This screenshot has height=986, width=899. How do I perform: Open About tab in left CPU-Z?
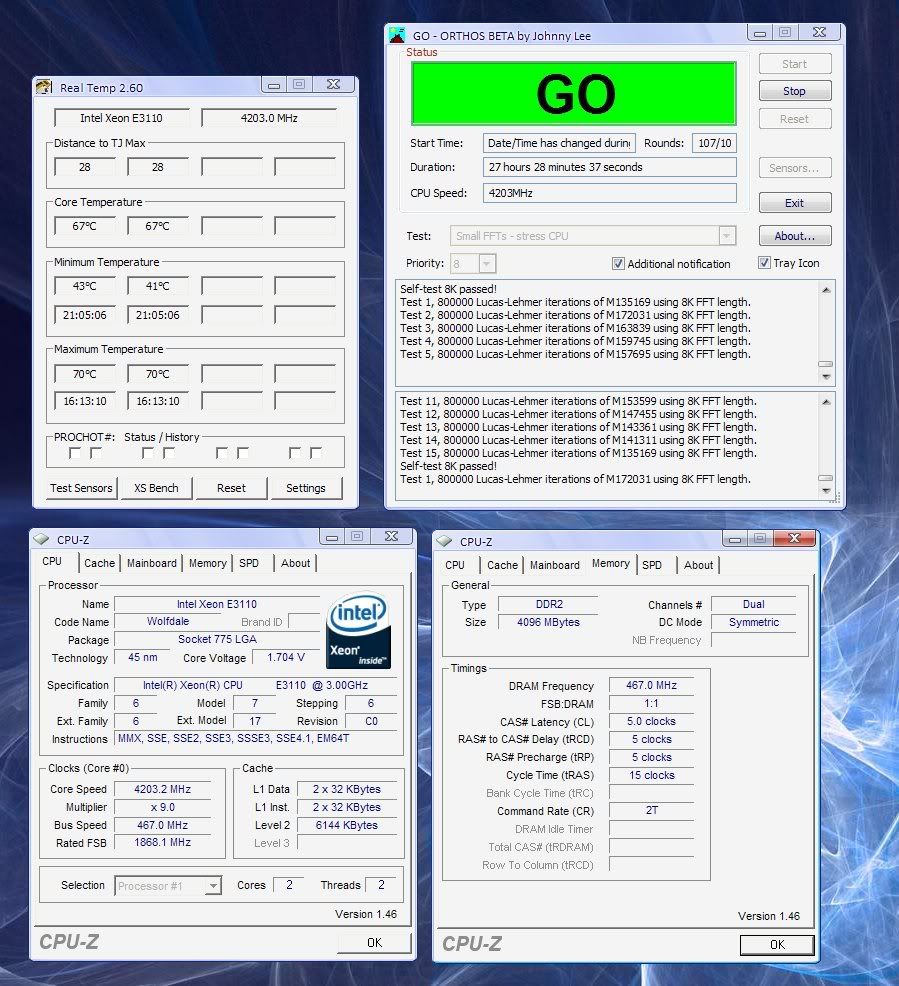295,563
